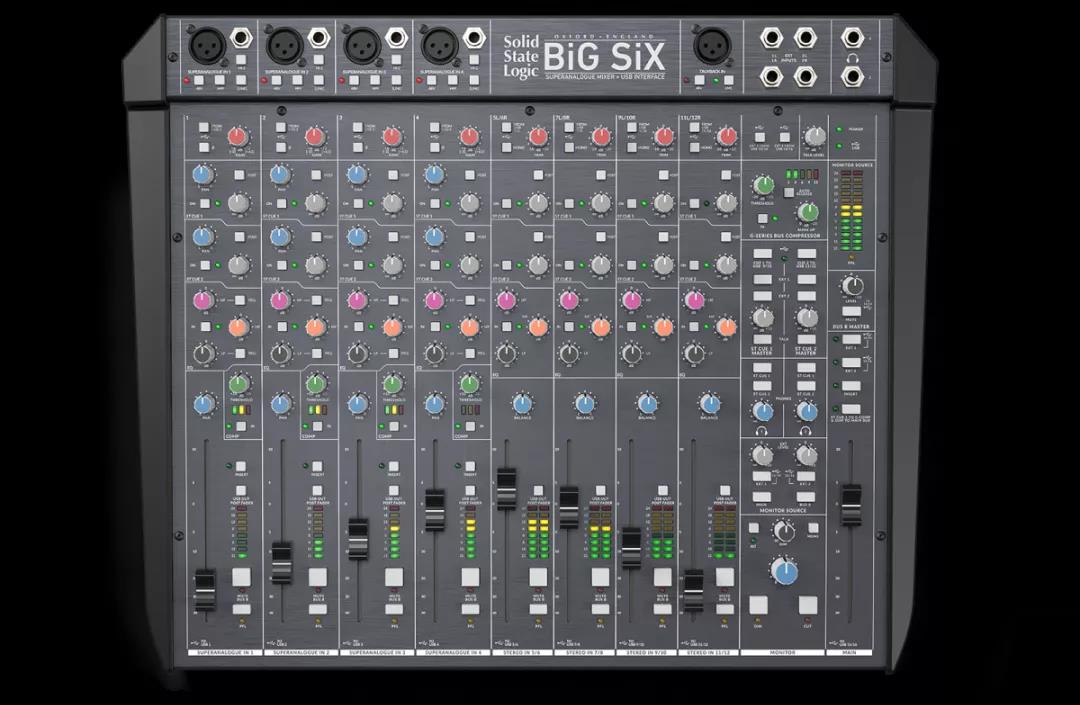Click the Solid State Logic brand name
The width and height of the screenshot is (1080, 705).
tap(520, 56)
